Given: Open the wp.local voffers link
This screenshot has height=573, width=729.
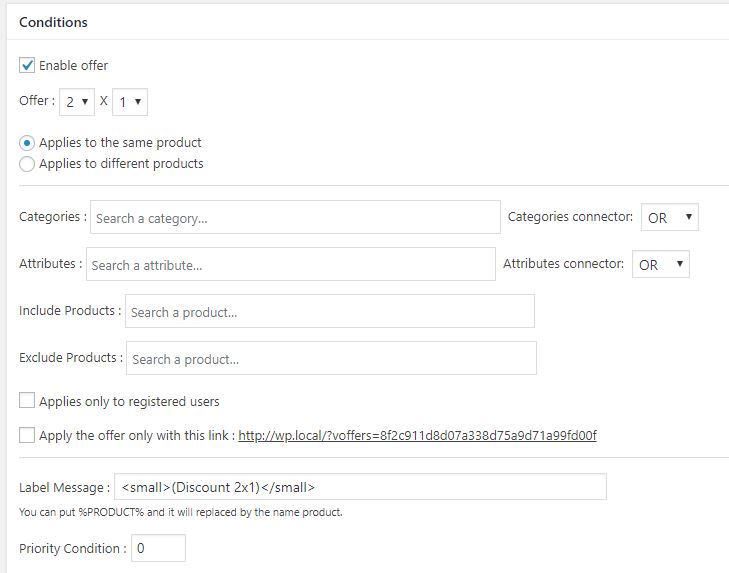Looking at the screenshot, I should coord(417,436).
